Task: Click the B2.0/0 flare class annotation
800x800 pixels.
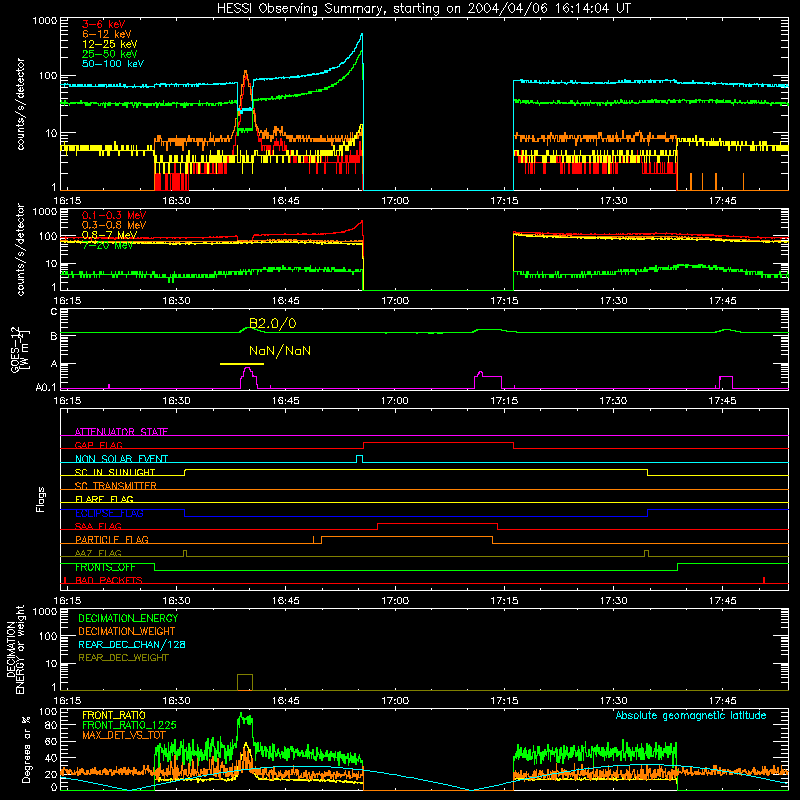Action: pyautogui.click(x=272, y=323)
